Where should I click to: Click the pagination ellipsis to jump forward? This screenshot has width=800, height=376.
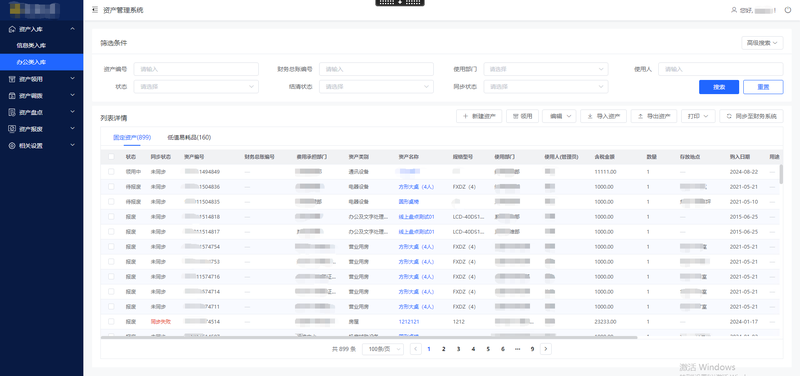click(517, 349)
